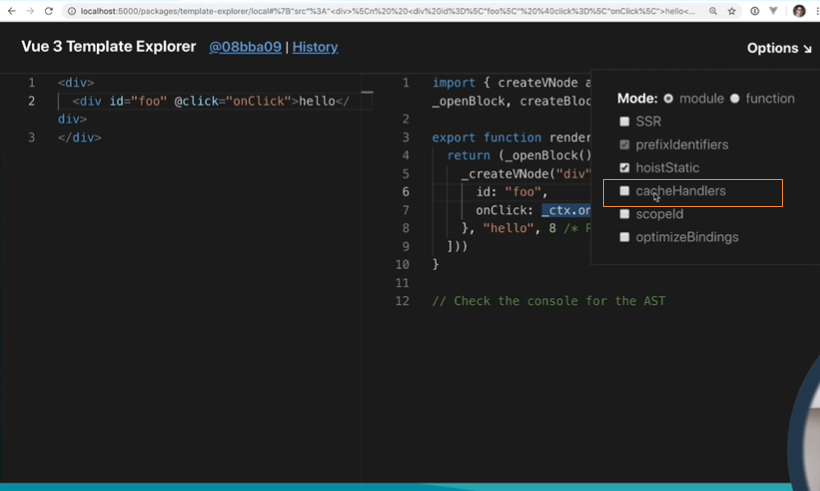This screenshot has width=820, height=491.
Task: Click the Check the console for the AST comment
Action: pyautogui.click(x=549, y=301)
